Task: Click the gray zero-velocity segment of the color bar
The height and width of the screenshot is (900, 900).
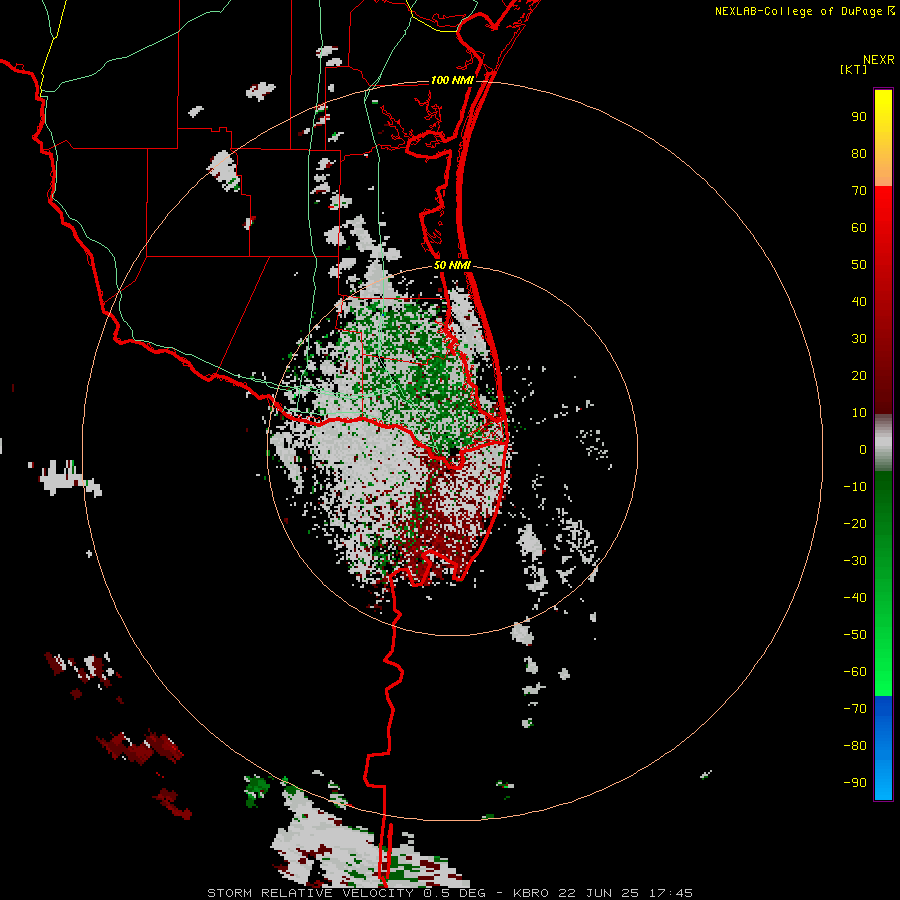Action: click(883, 443)
